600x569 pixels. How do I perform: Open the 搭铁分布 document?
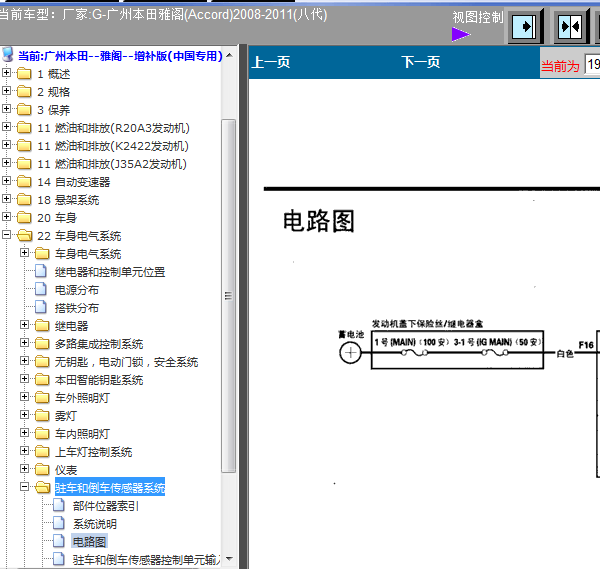pyautogui.click(x=77, y=308)
